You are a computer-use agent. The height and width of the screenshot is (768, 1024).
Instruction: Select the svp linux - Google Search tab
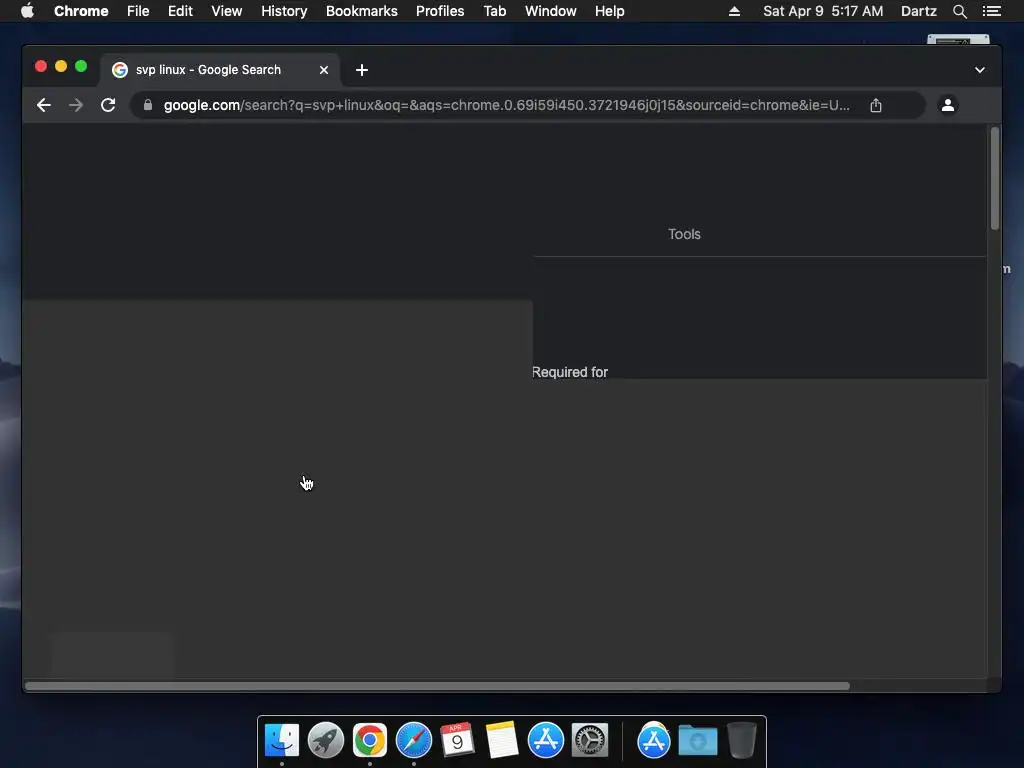pyautogui.click(x=220, y=70)
